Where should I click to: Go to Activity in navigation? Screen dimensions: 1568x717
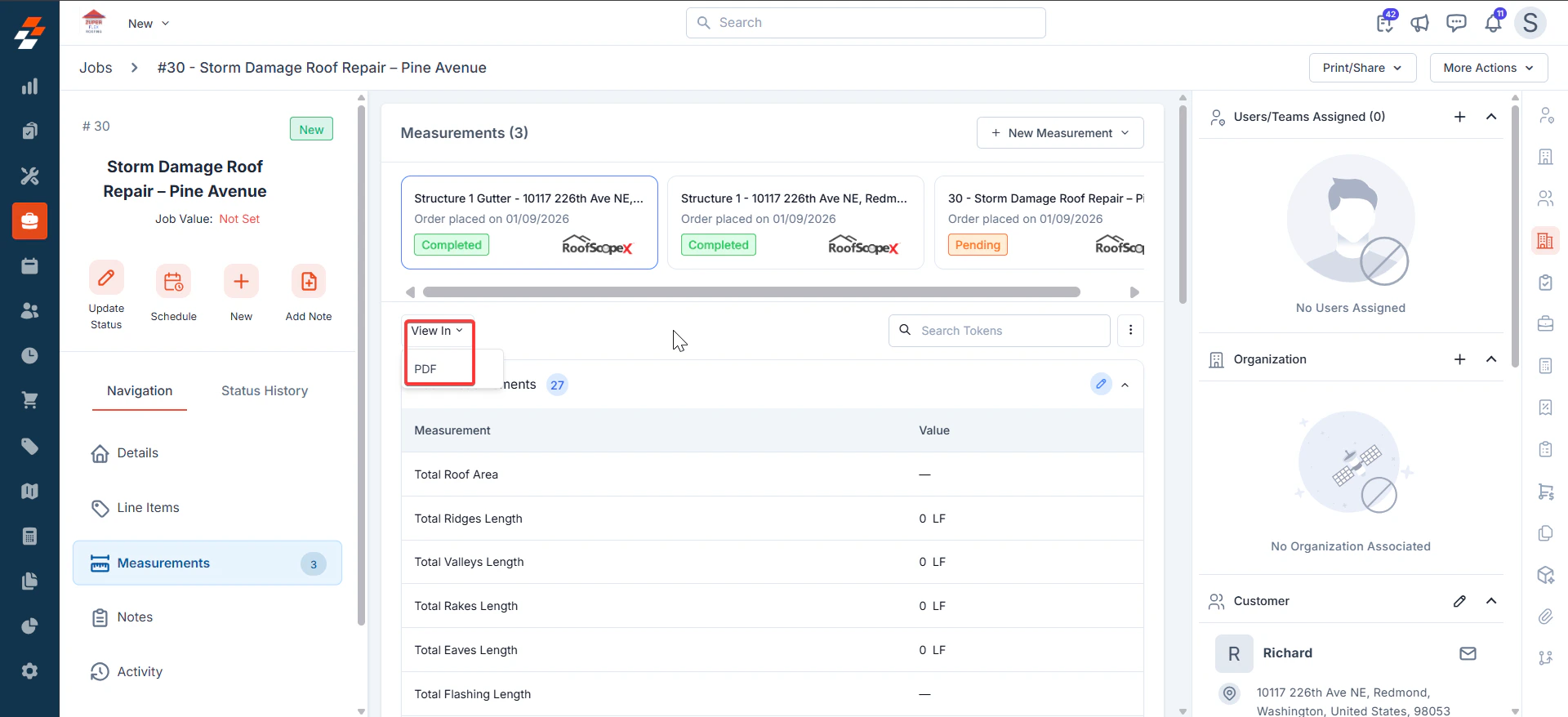coord(207,672)
